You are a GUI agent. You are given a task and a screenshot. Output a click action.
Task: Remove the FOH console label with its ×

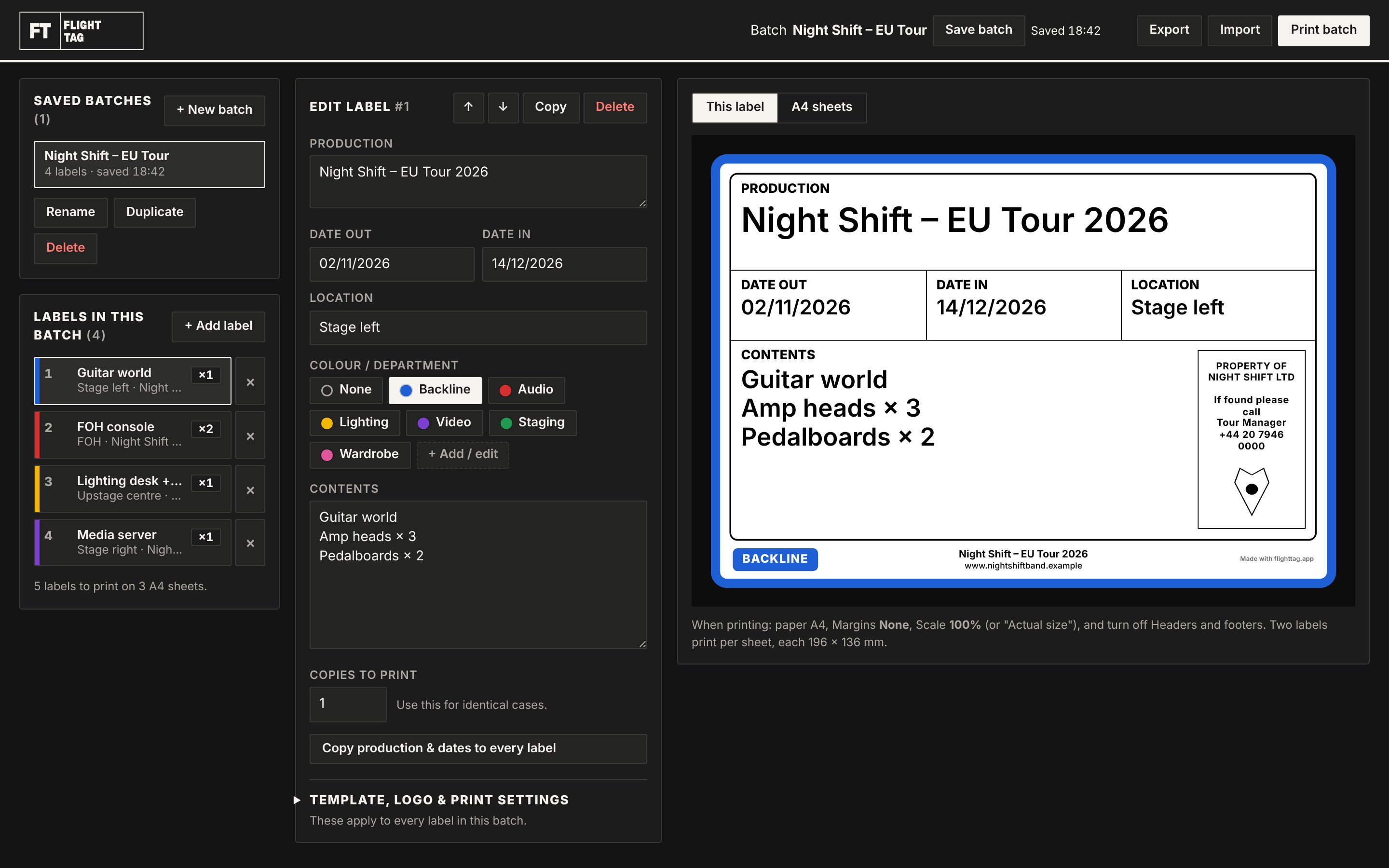point(250,435)
